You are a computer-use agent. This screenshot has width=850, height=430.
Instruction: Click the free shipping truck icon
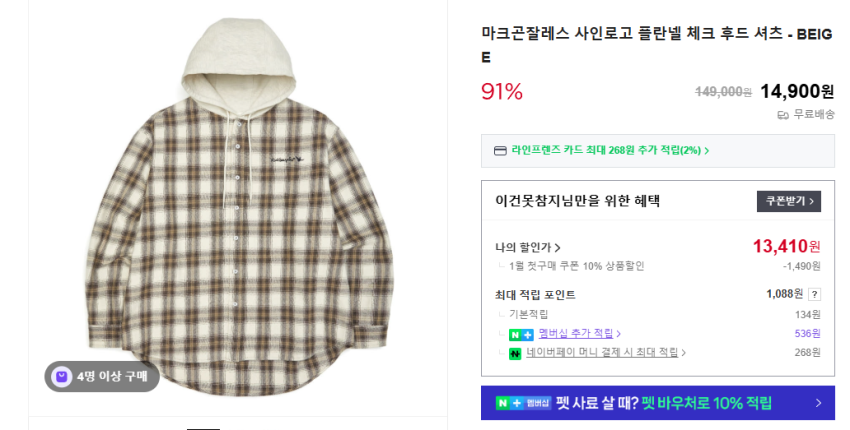783,115
